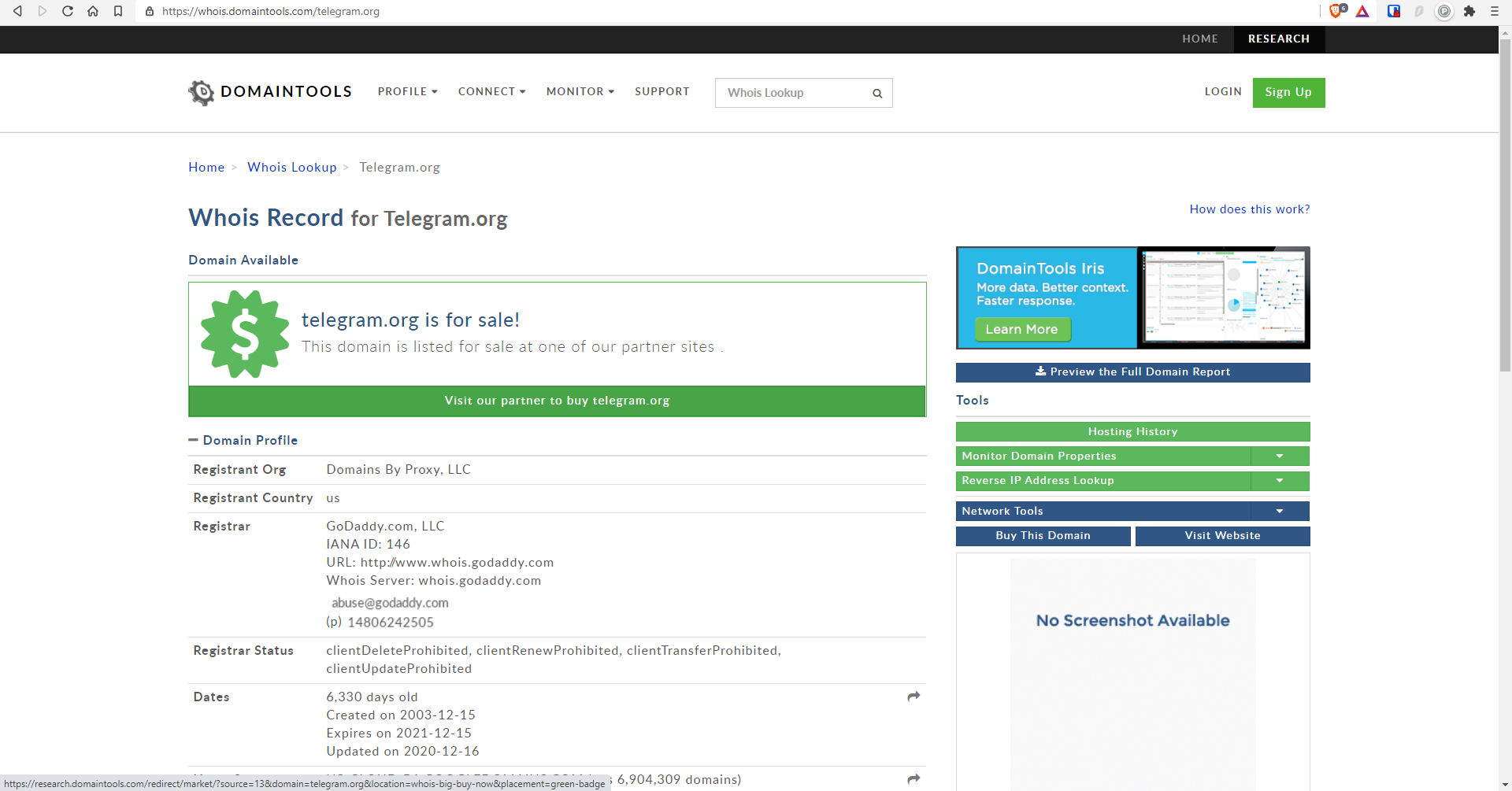Open the MONITOR dropdown menu
The width and height of the screenshot is (1512, 791).
click(x=580, y=91)
